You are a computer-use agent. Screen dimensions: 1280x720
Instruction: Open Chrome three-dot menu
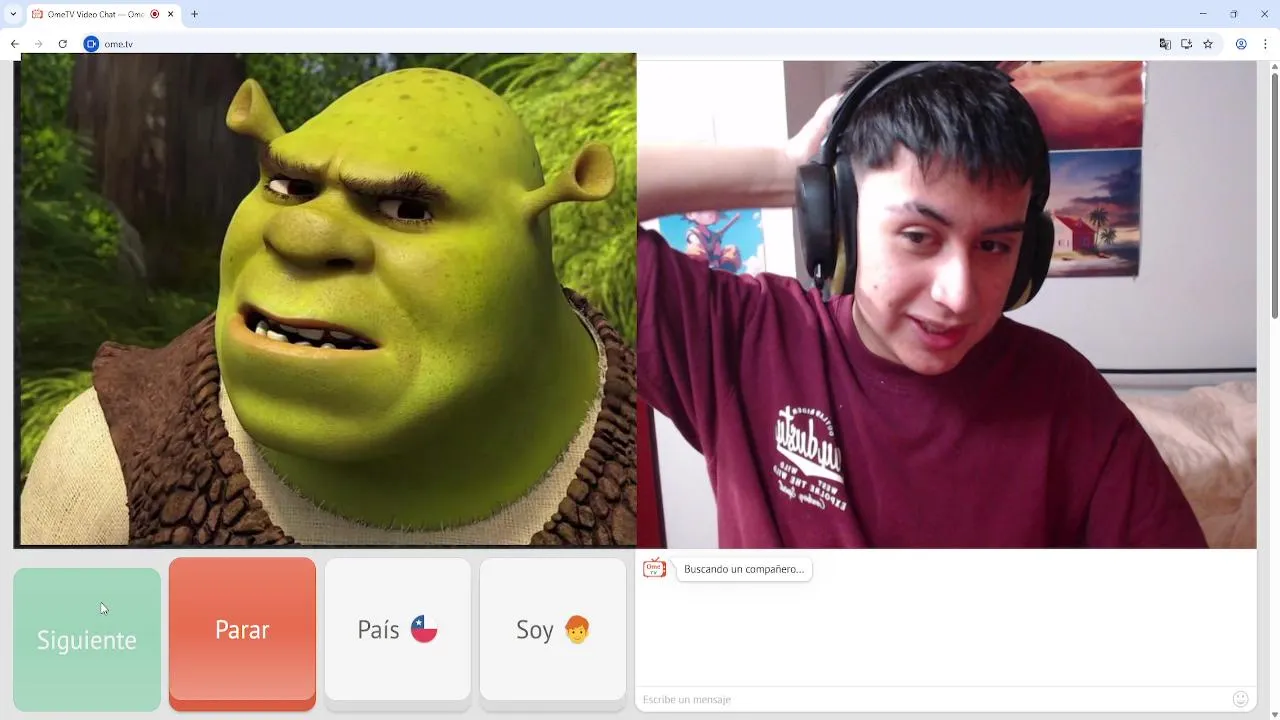[1266, 44]
